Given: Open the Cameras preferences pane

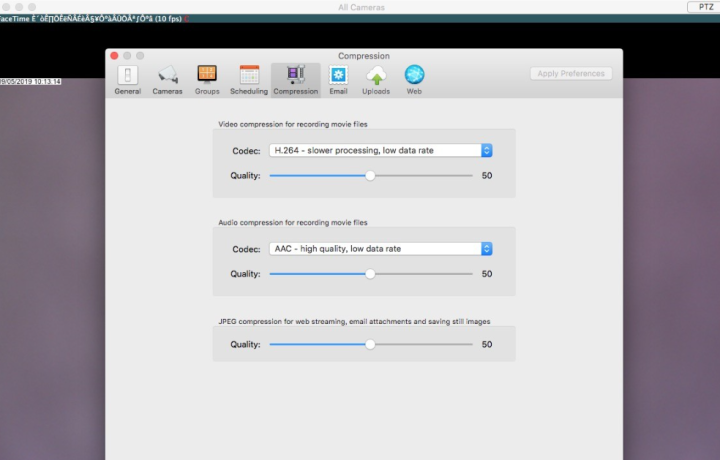Looking at the screenshot, I should [x=167, y=80].
